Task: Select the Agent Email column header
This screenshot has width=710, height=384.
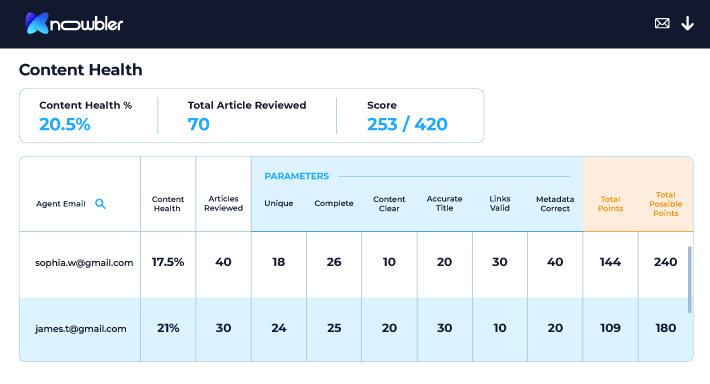Action: (x=61, y=204)
